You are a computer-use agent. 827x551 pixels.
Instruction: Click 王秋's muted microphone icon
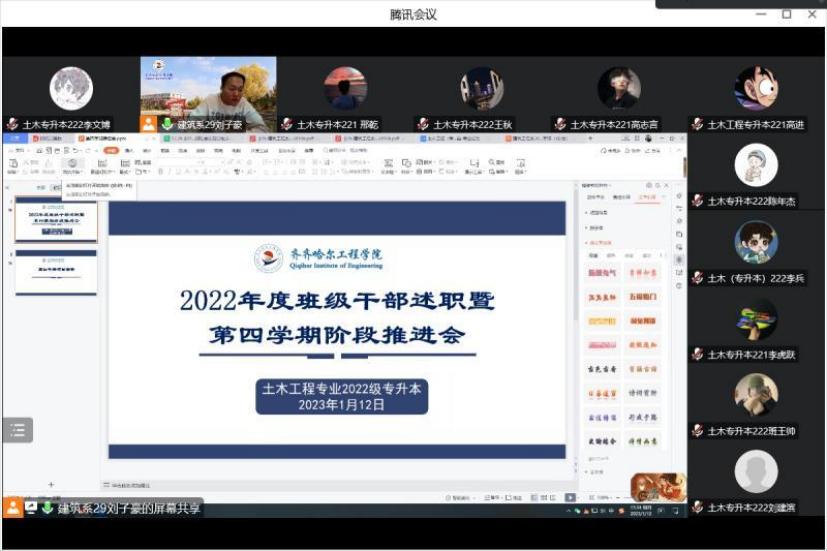pos(423,125)
